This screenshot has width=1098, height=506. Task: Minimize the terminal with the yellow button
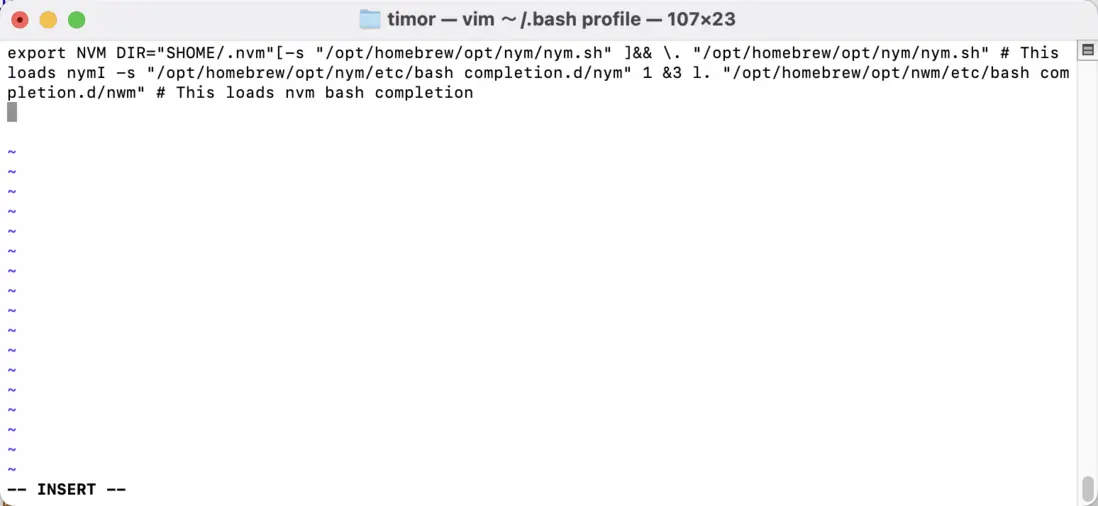[48, 20]
